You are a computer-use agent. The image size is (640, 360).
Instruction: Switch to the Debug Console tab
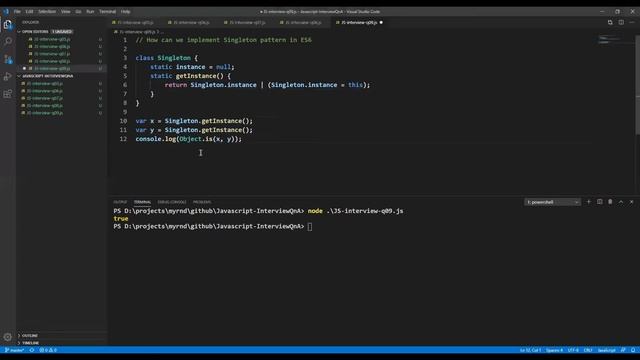(x=172, y=202)
